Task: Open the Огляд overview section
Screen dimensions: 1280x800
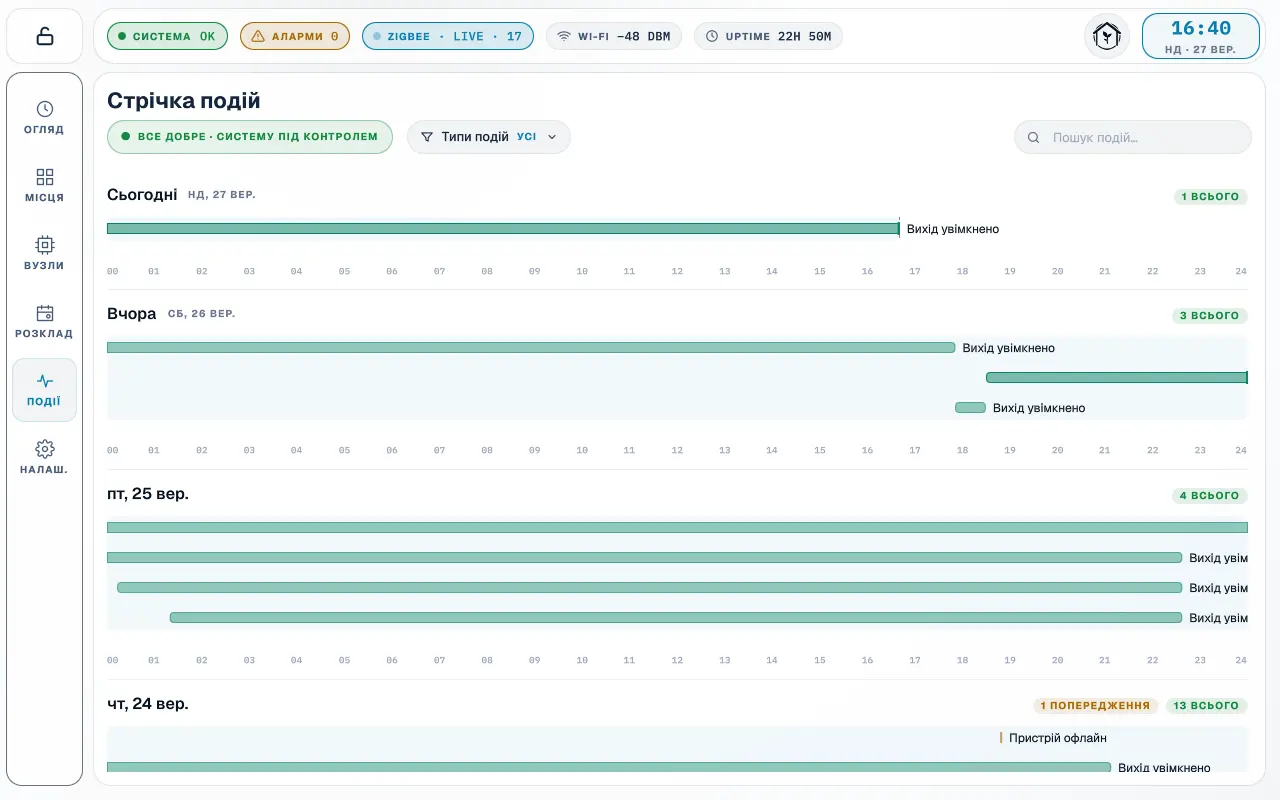Action: (x=44, y=117)
